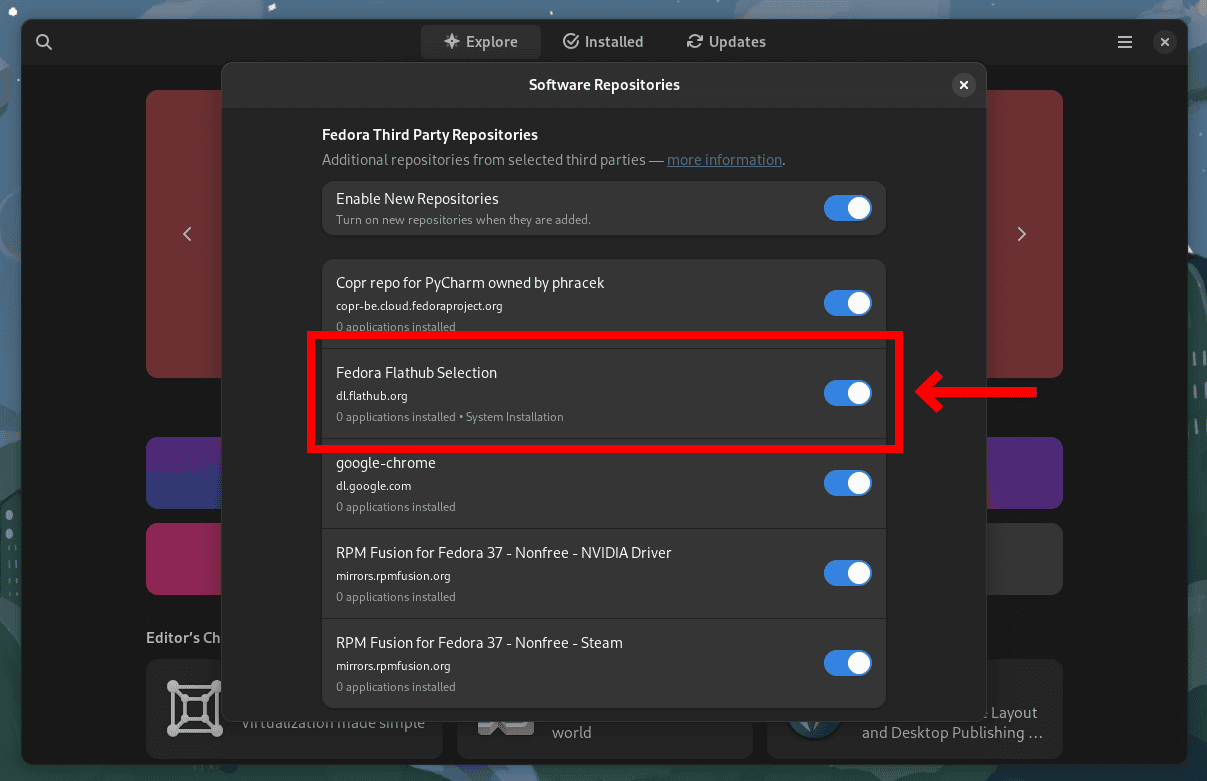1207x781 pixels.
Task: Click the sparkle icon on Explore tab
Action: [450, 41]
